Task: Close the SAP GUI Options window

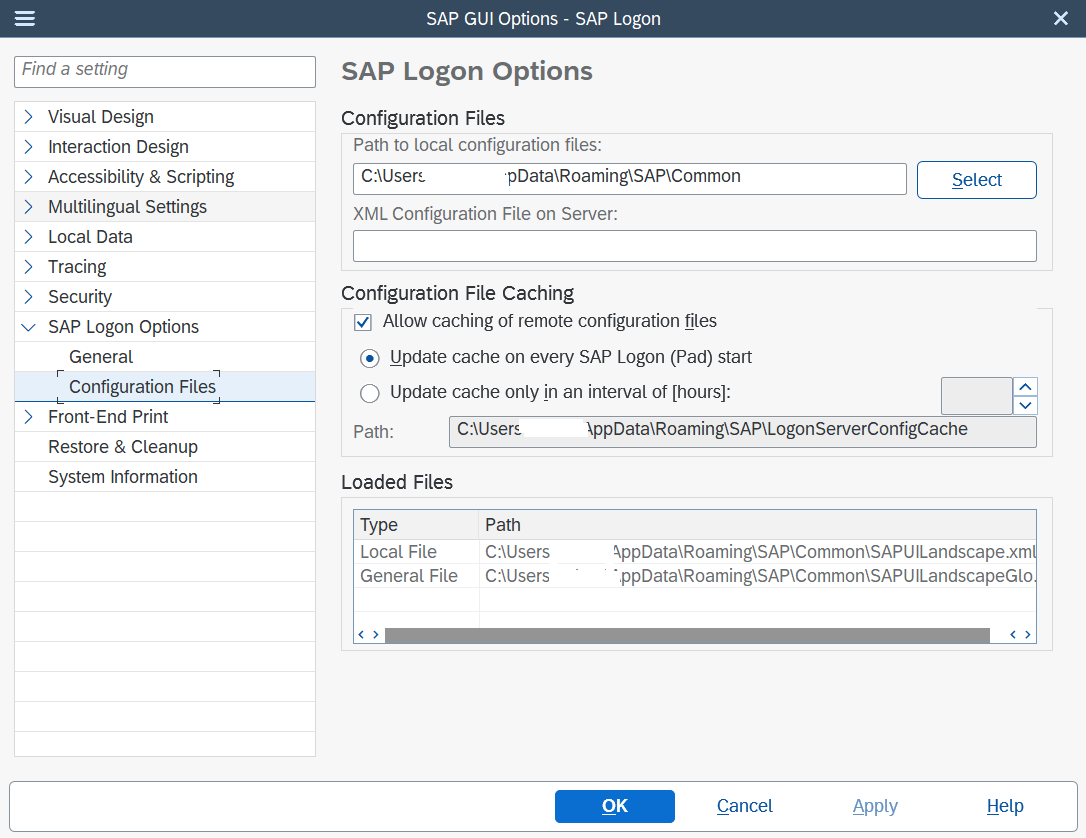Action: tap(1060, 19)
